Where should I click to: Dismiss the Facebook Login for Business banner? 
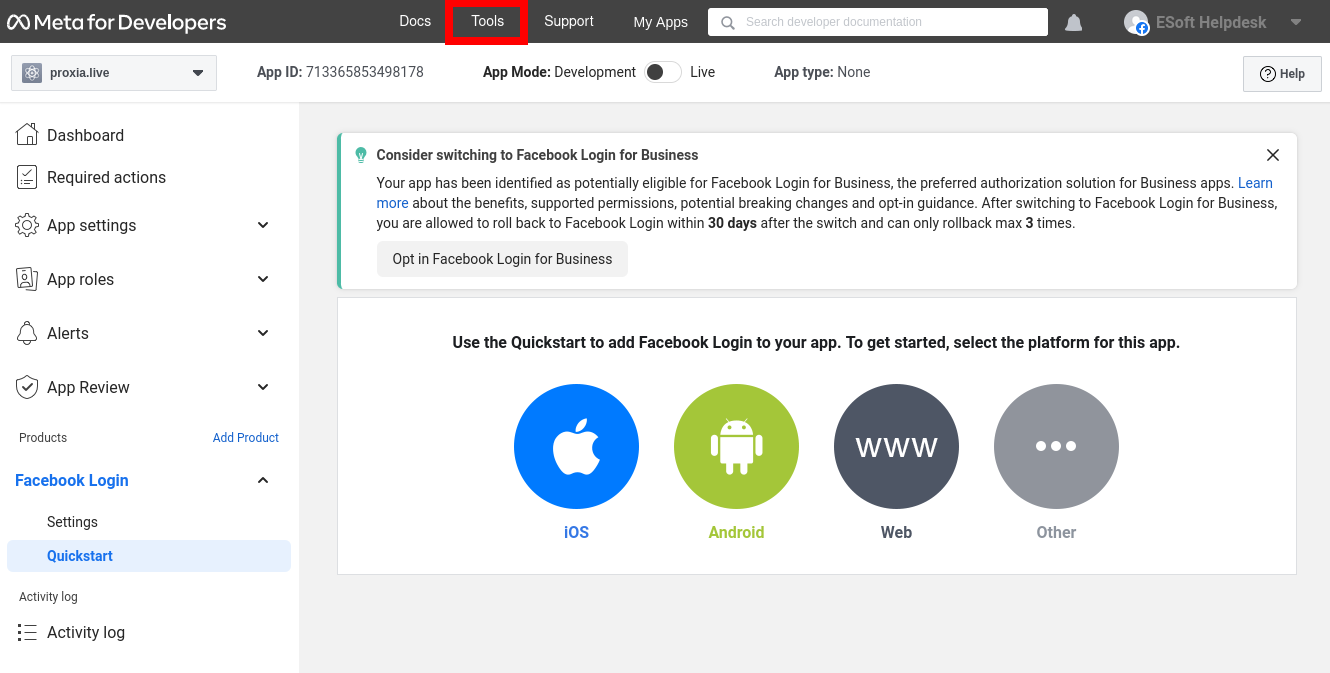[x=1272, y=155]
